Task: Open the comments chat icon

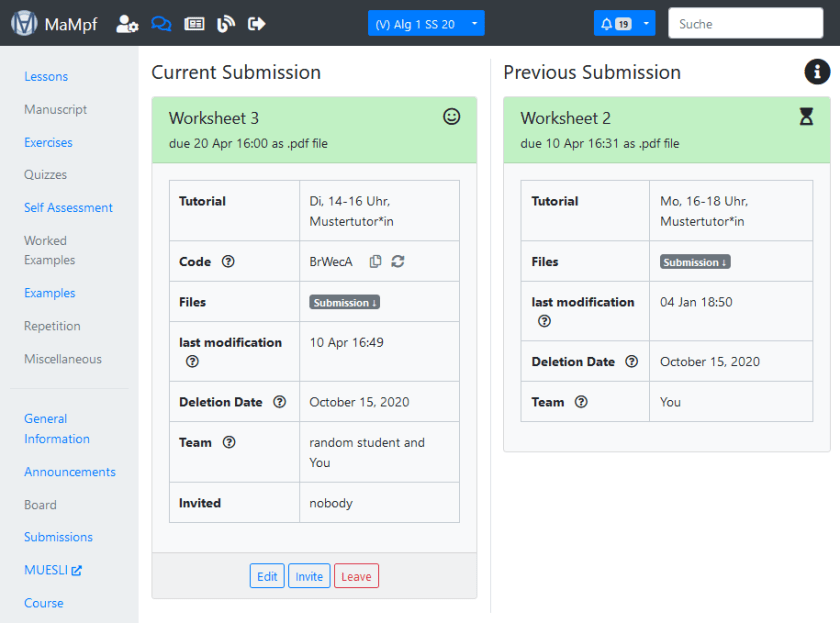Action: (161, 24)
